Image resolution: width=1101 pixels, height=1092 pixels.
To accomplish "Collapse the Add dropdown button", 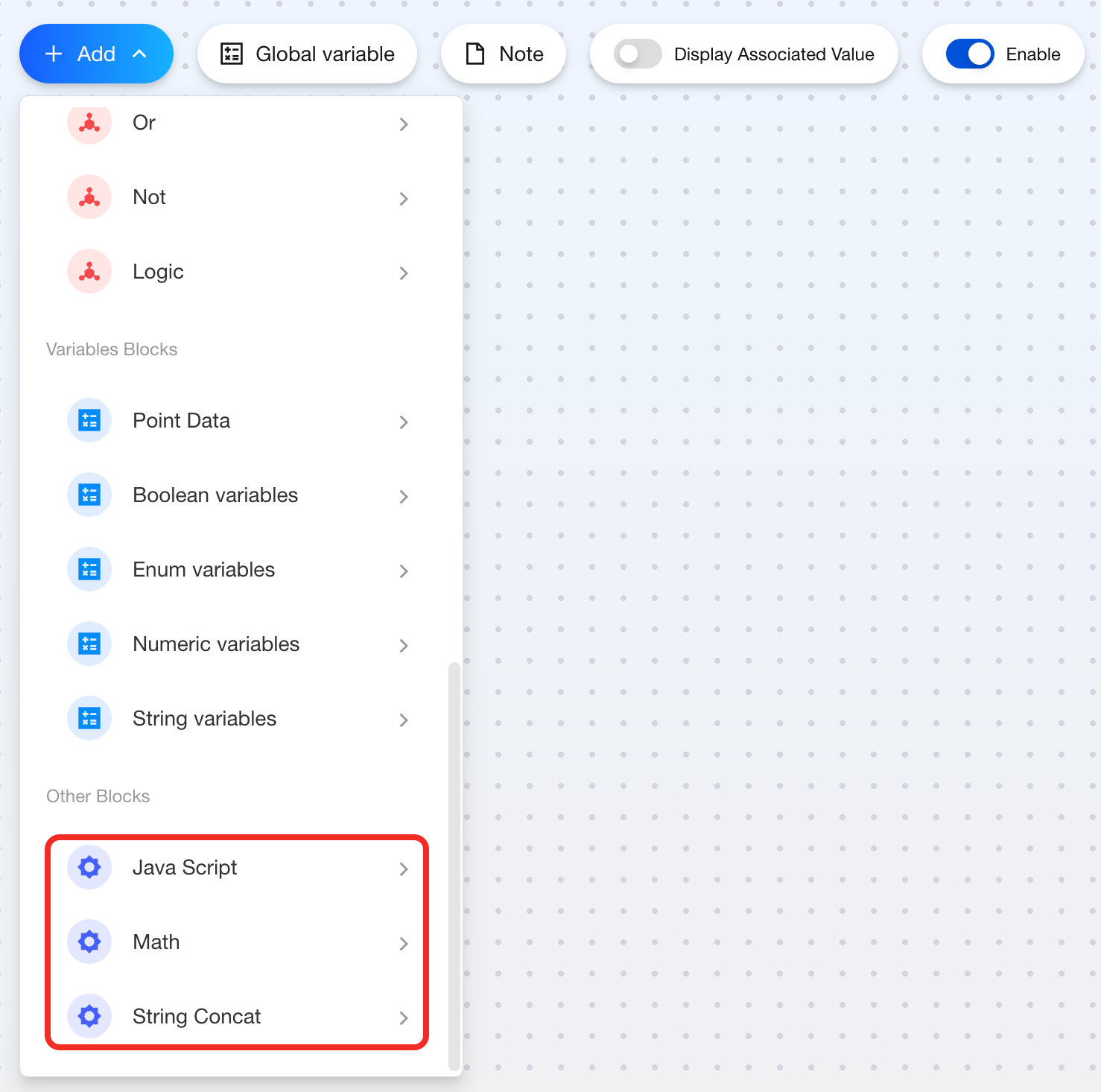I will [x=96, y=54].
